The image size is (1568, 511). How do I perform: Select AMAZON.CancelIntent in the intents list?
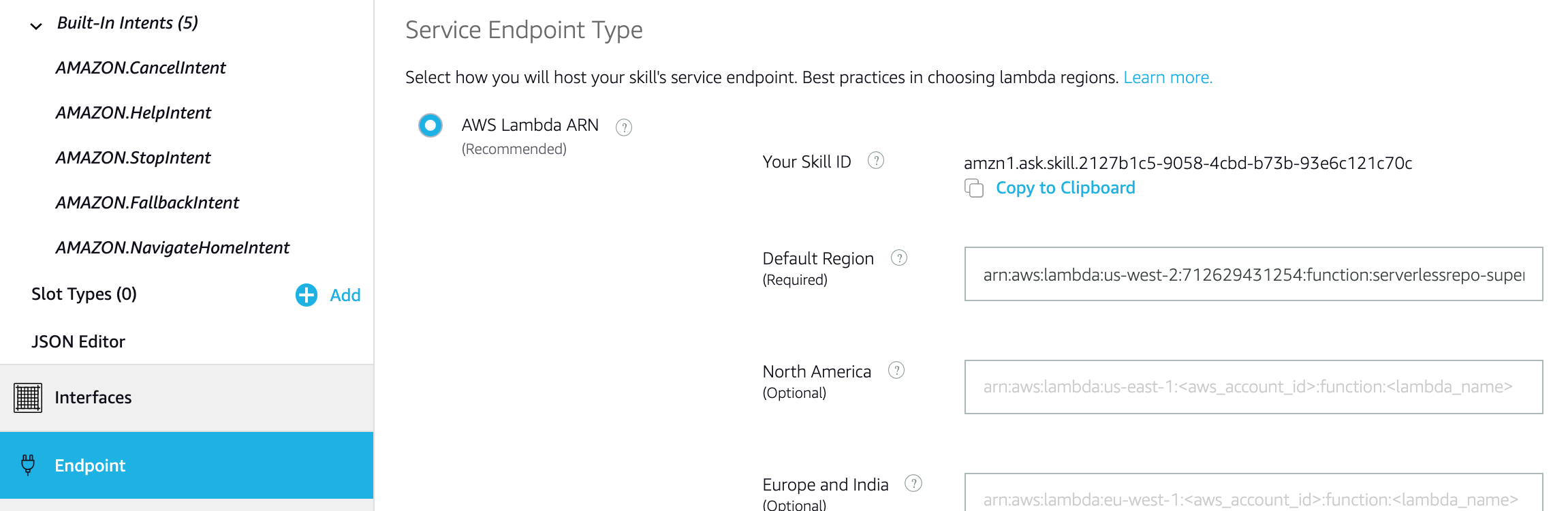point(141,68)
